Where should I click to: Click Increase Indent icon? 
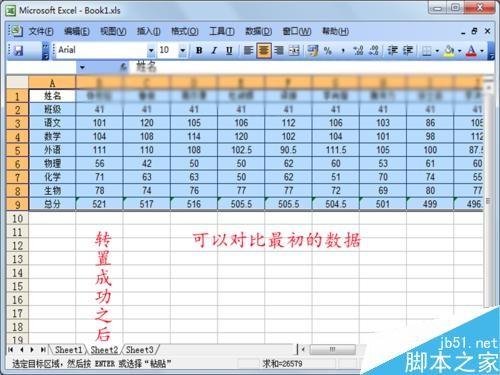[408, 51]
